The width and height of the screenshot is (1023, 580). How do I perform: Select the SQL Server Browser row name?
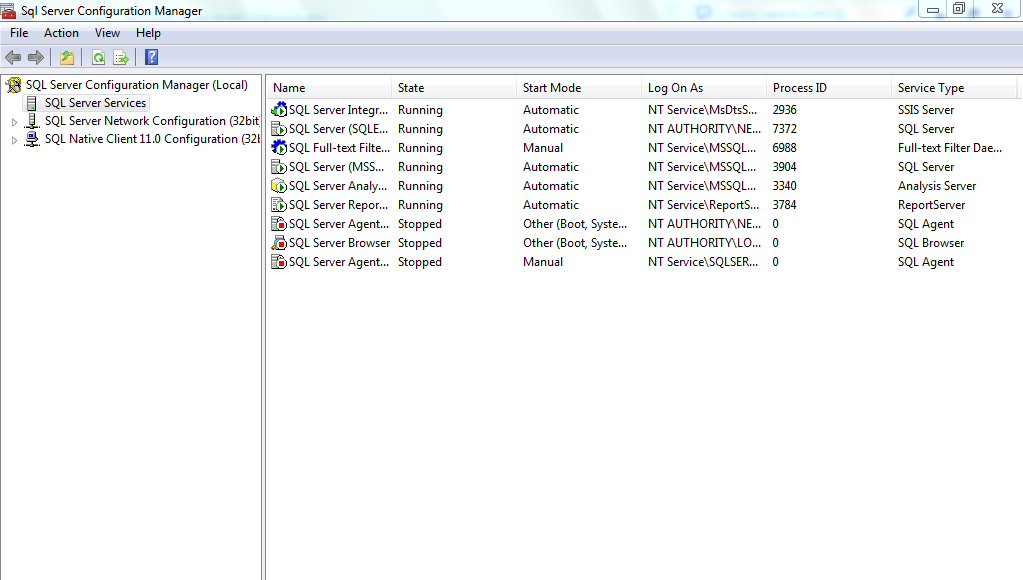[339, 243]
